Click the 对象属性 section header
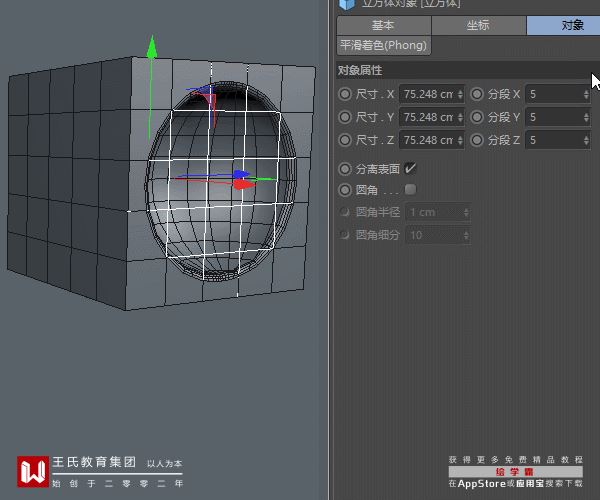 click(x=468, y=70)
